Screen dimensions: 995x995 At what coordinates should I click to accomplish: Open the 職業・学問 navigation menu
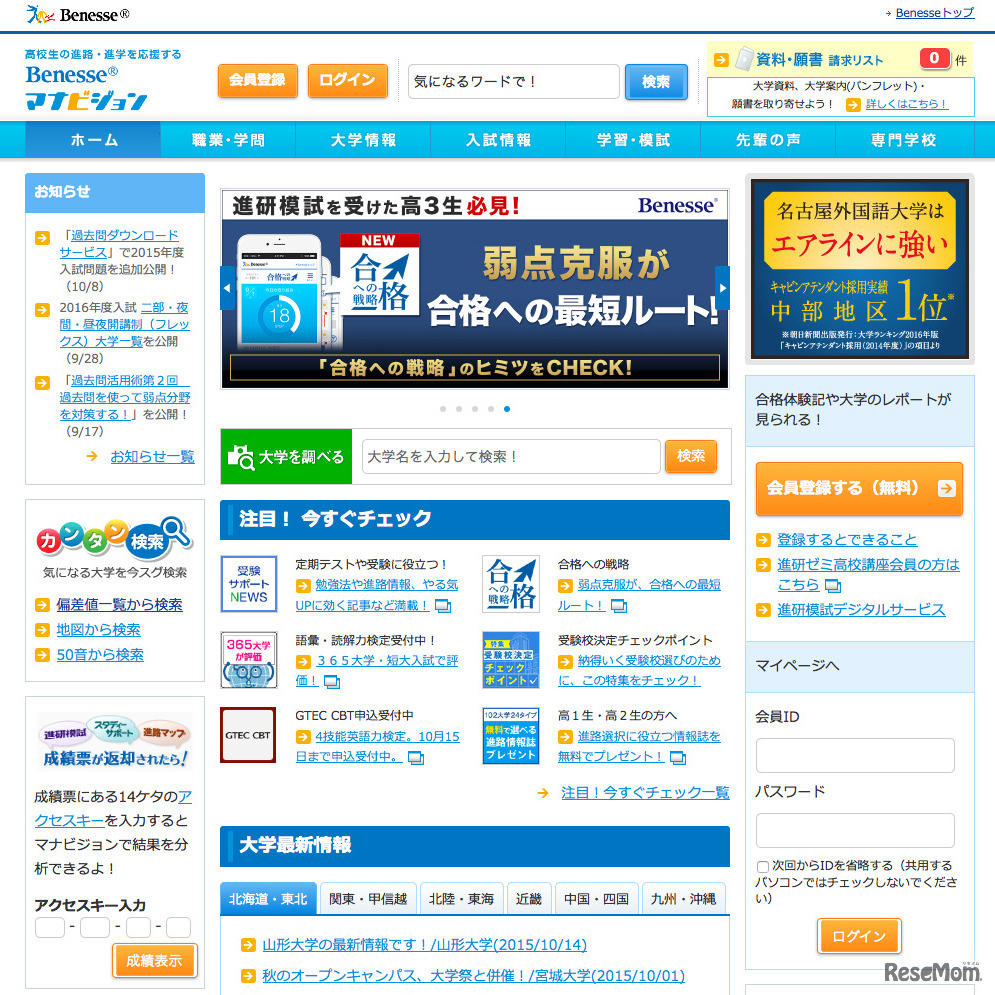tap(228, 140)
